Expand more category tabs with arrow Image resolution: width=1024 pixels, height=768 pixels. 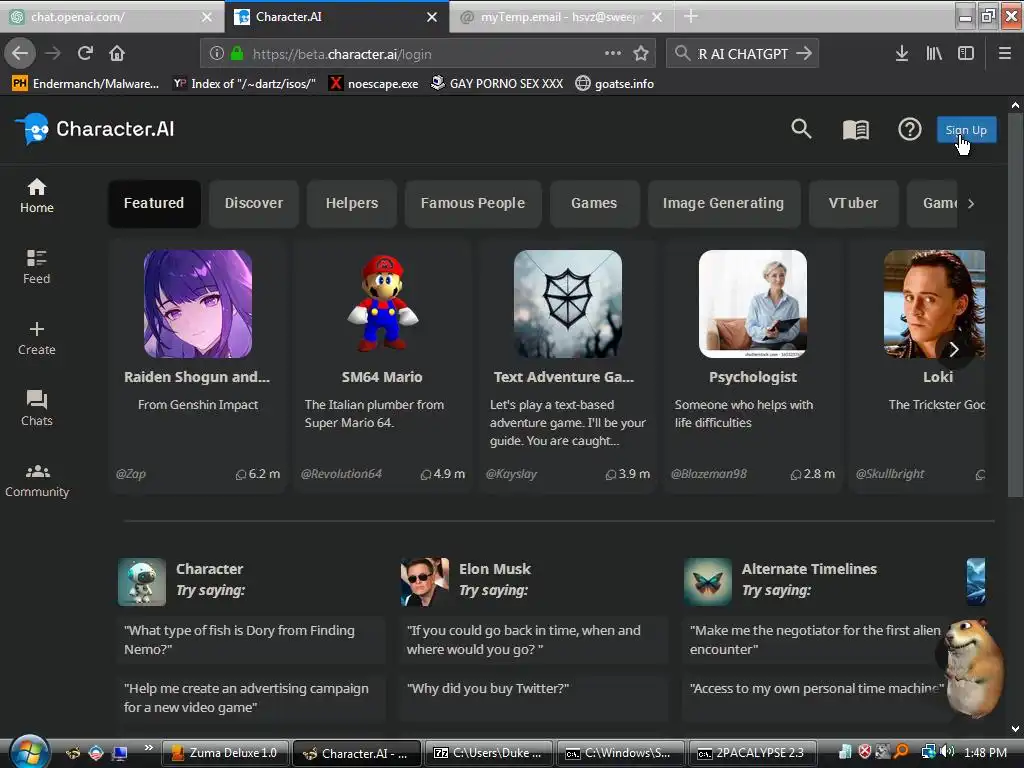click(971, 204)
